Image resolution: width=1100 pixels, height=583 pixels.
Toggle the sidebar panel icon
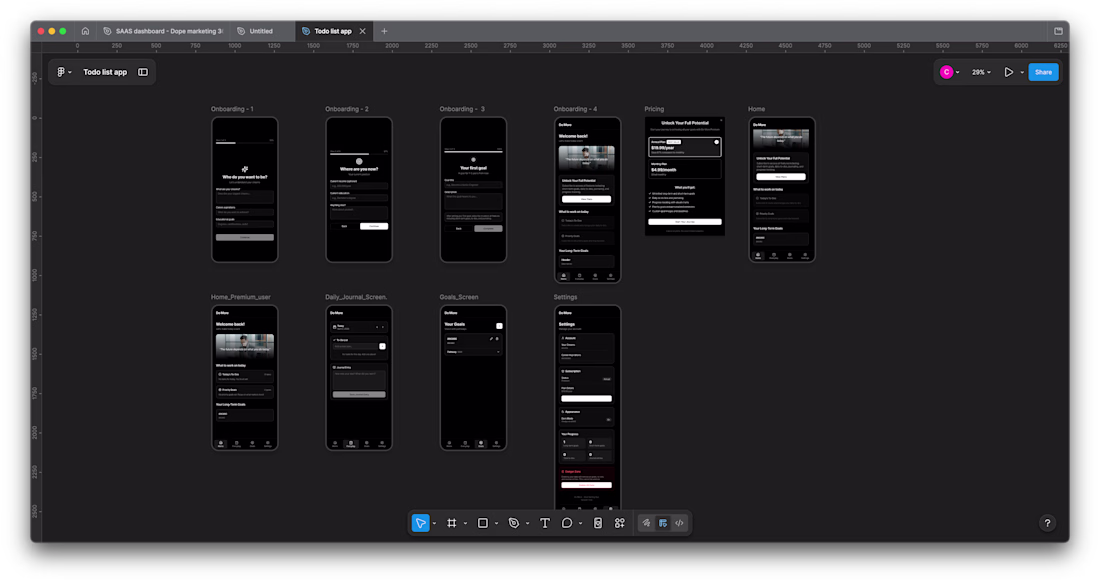tap(143, 72)
